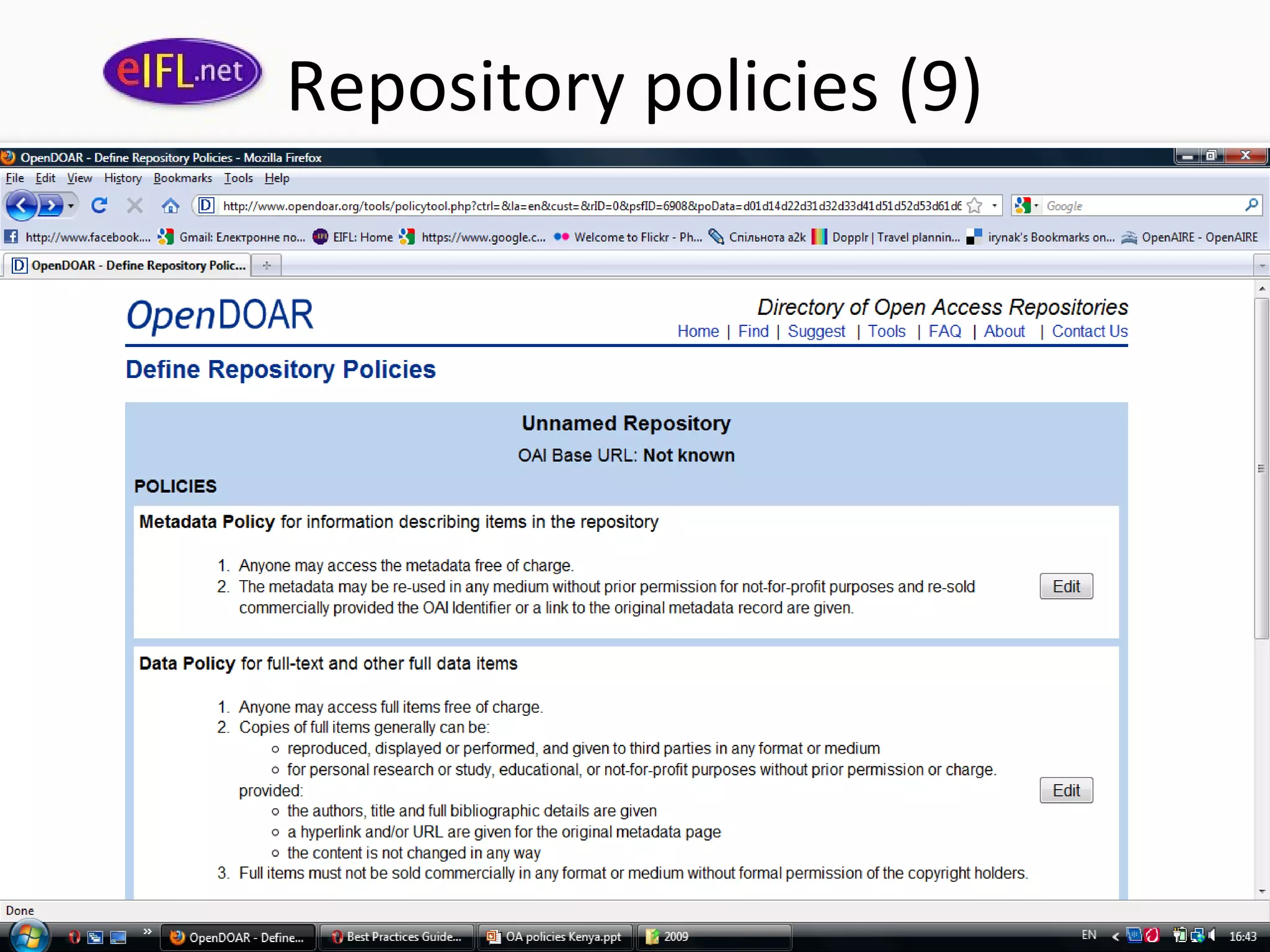1270x952 pixels.
Task: Open the File menu
Action: click(15, 178)
